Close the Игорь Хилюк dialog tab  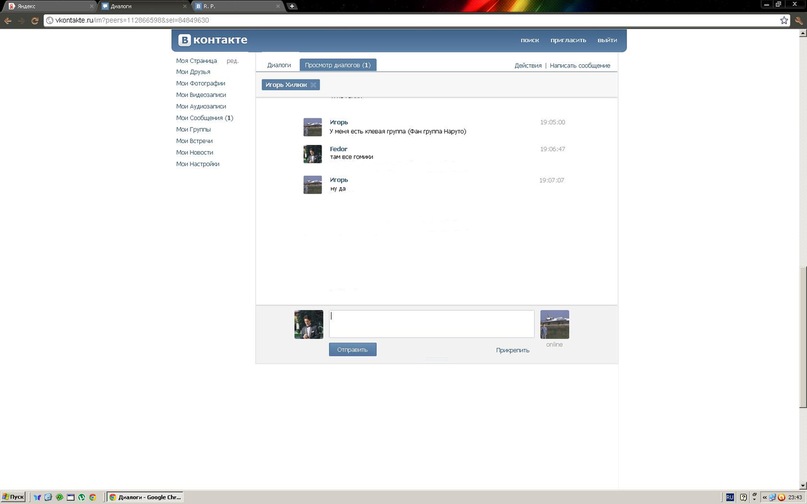pos(313,85)
